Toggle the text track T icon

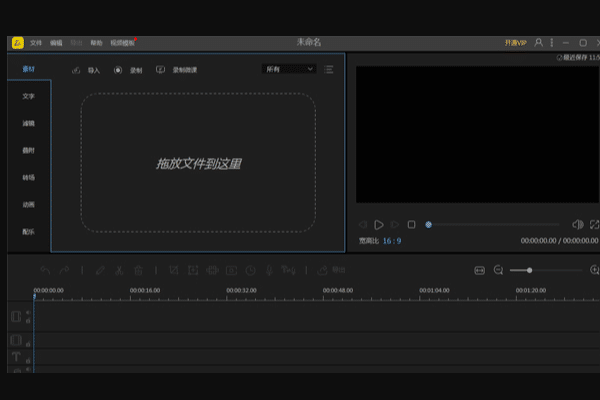(x=16, y=356)
